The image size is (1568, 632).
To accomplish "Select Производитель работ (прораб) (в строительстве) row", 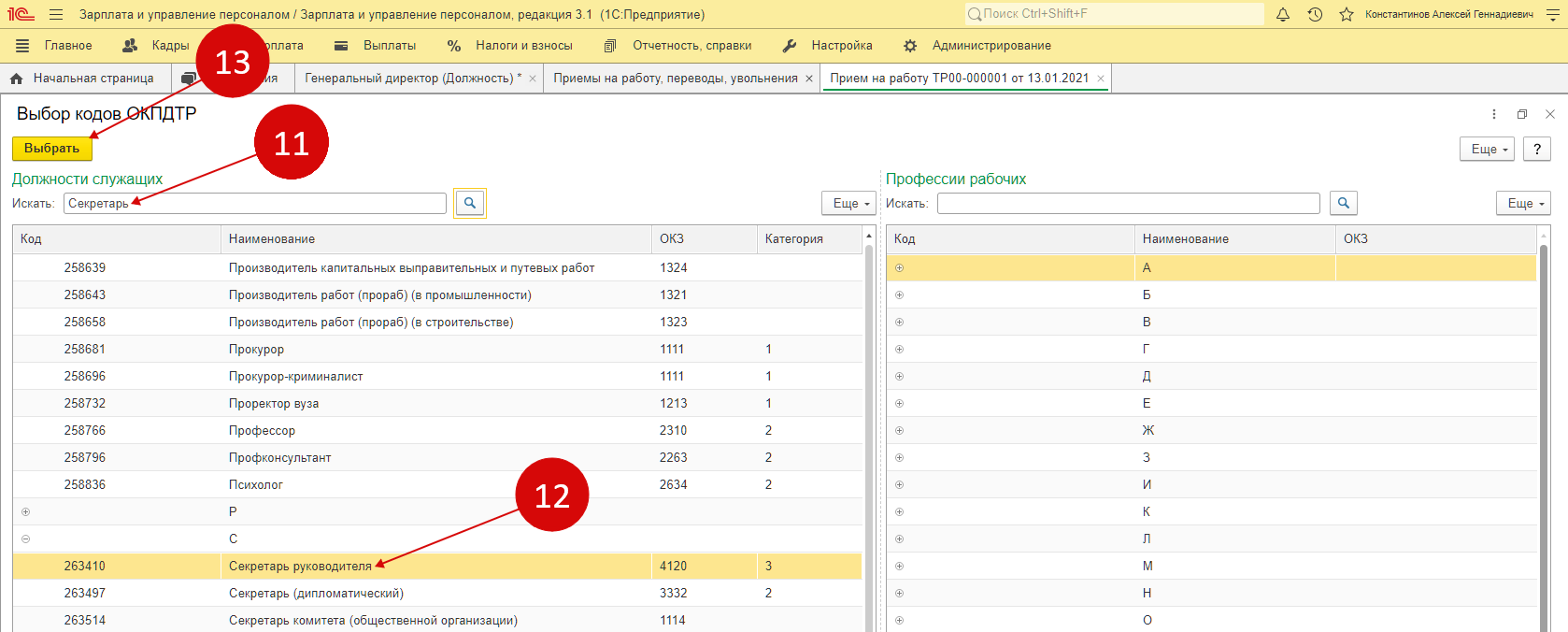I will [x=437, y=322].
